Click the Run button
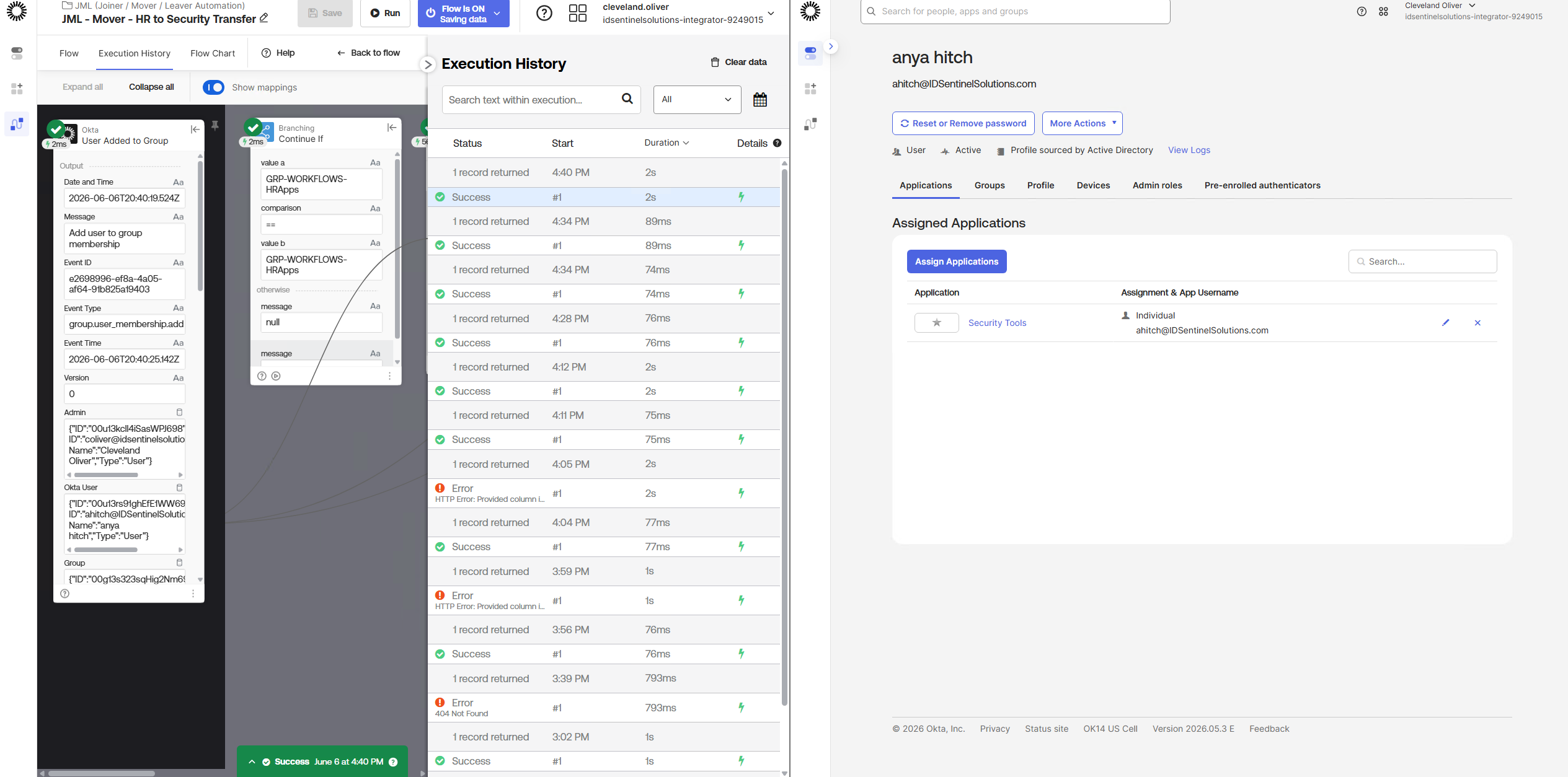The image size is (1568, 777). [385, 13]
